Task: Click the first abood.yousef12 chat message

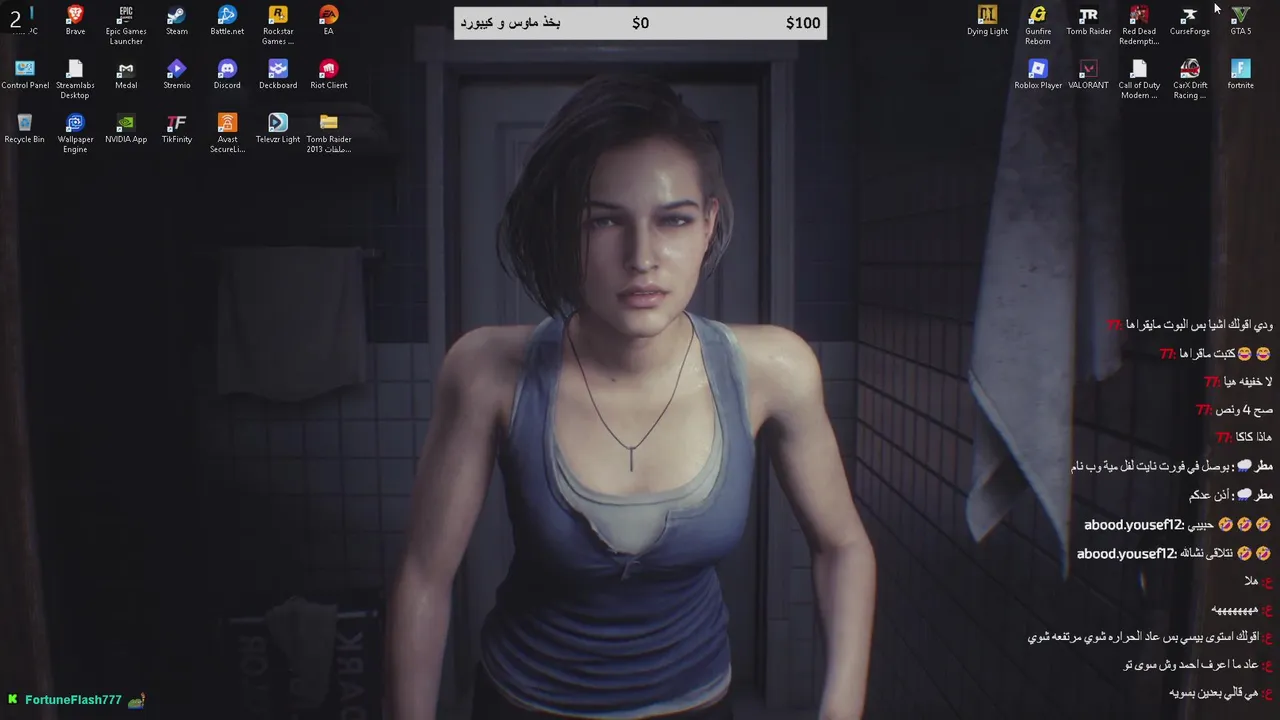Action: click(1177, 525)
